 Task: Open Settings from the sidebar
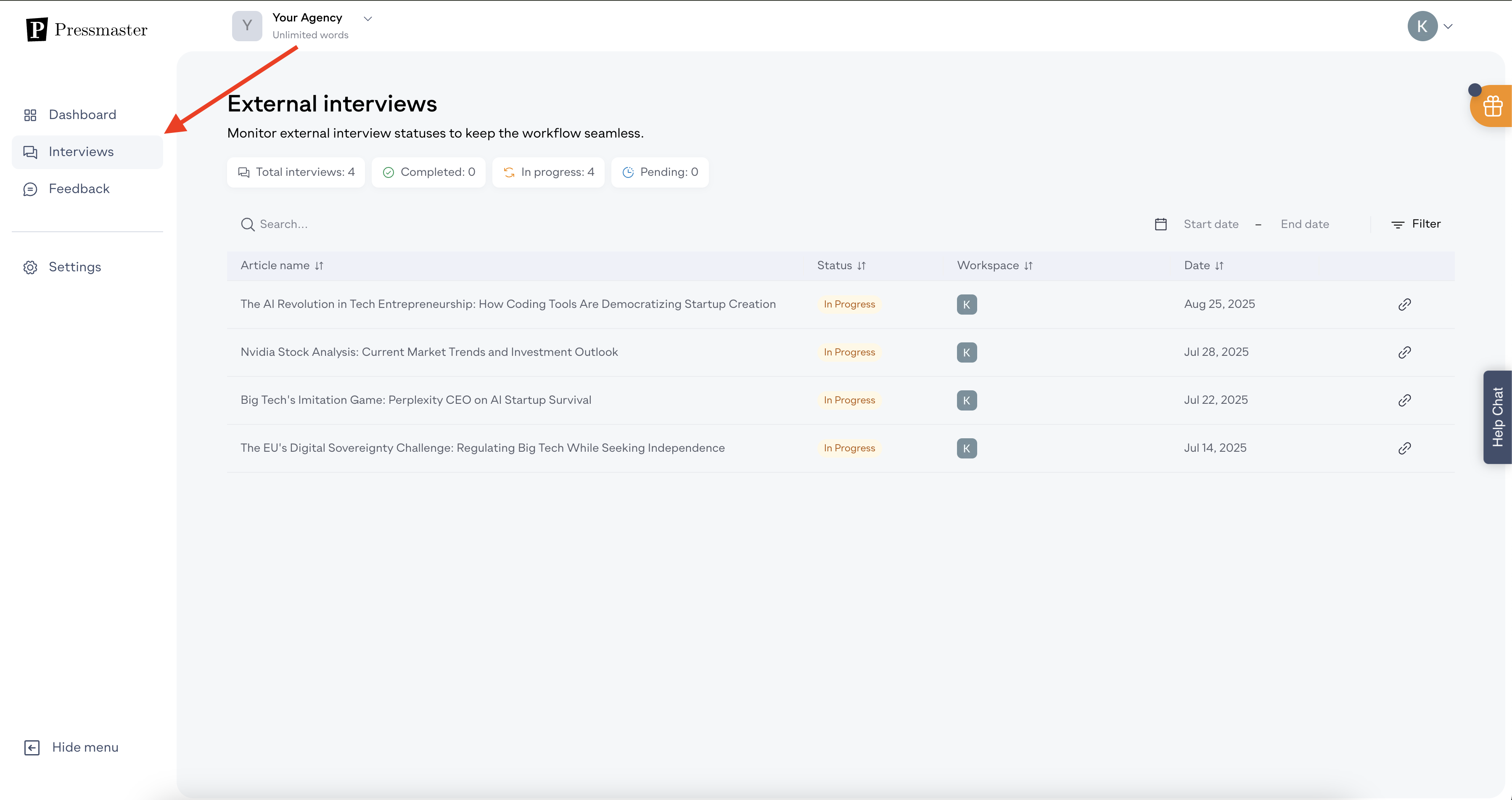(x=74, y=267)
